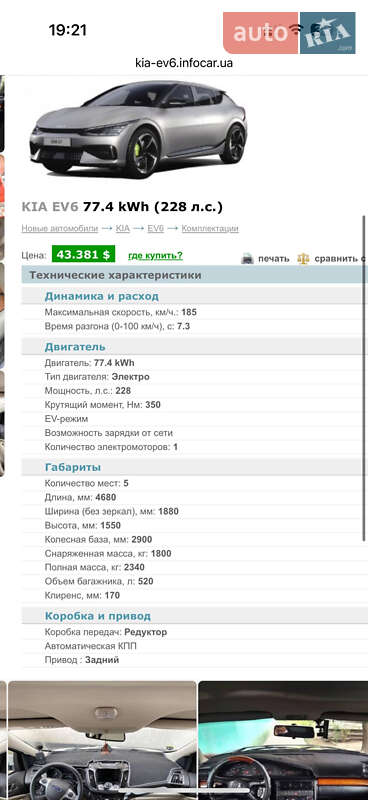Select the Количество электромоторов: 1 row

(194, 447)
